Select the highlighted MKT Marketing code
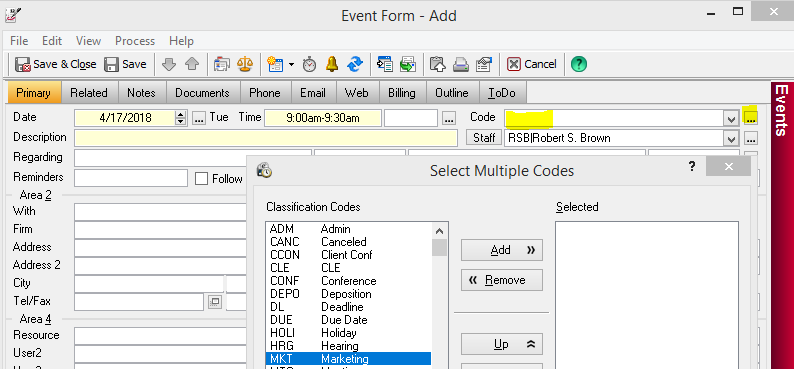 click(x=348, y=359)
